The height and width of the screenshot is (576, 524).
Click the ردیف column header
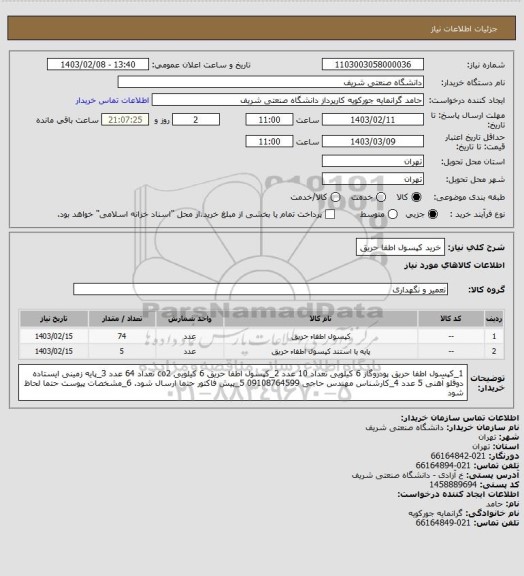pos(494,318)
